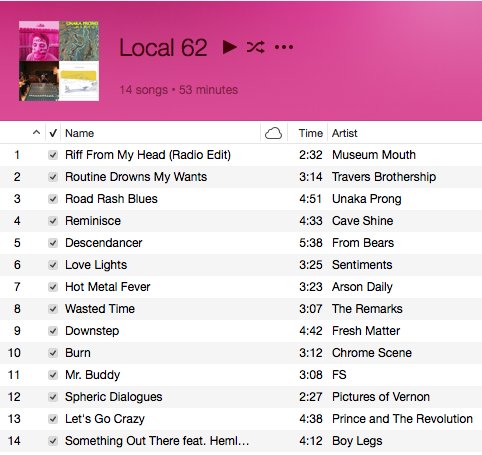Click the artist The Remarks
Viewport: 482px width, 455px height.
click(x=367, y=309)
